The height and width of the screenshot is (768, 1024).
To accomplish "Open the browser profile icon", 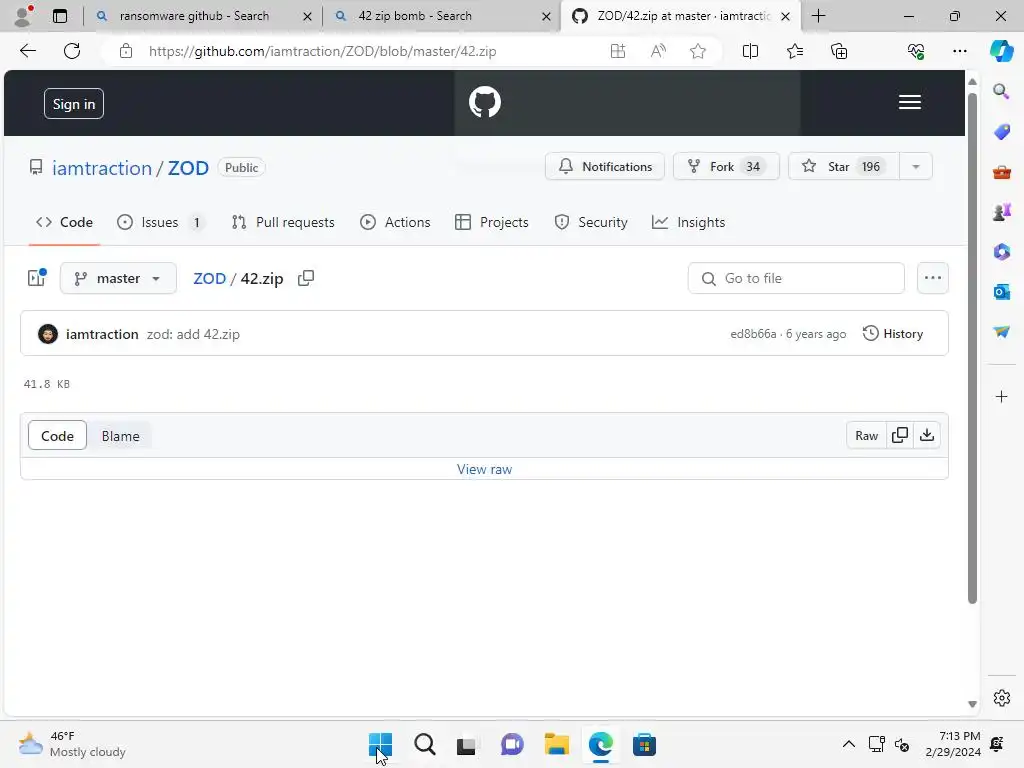I will point(24,16).
